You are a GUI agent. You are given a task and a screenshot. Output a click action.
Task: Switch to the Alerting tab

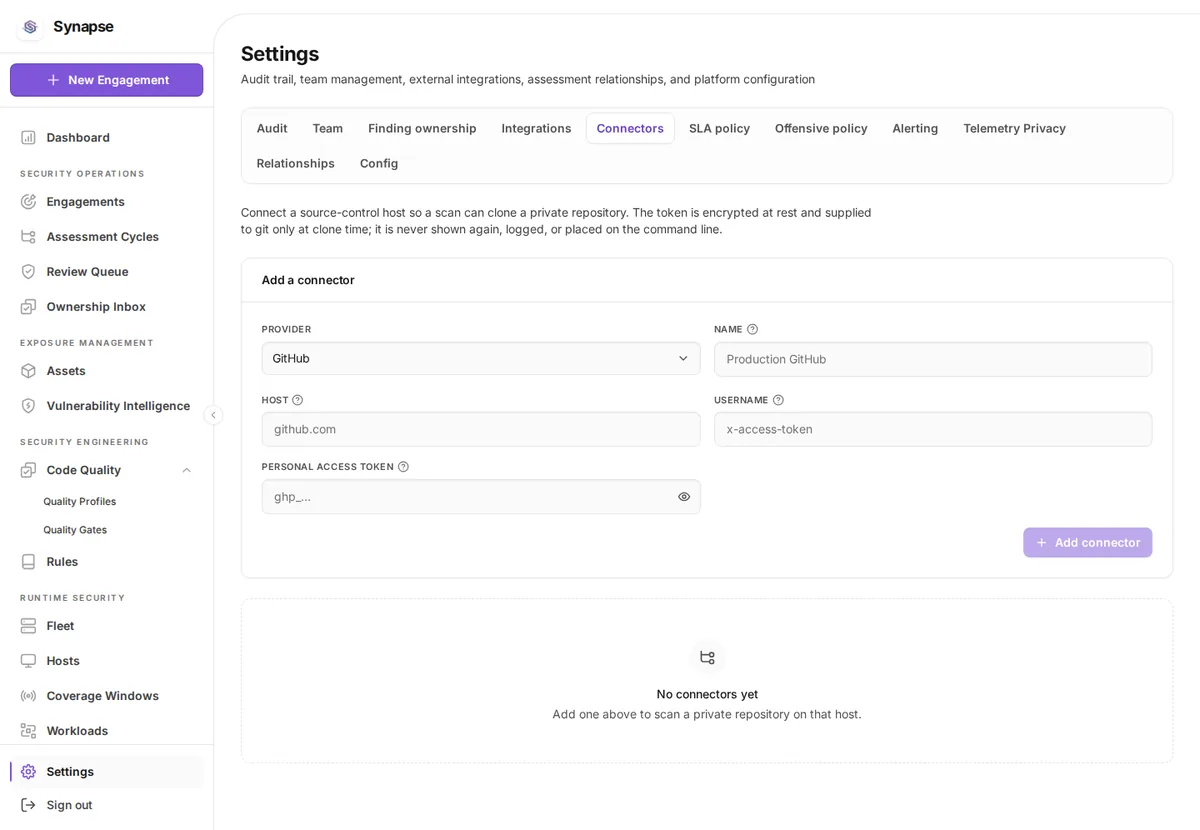pyautogui.click(x=915, y=128)
